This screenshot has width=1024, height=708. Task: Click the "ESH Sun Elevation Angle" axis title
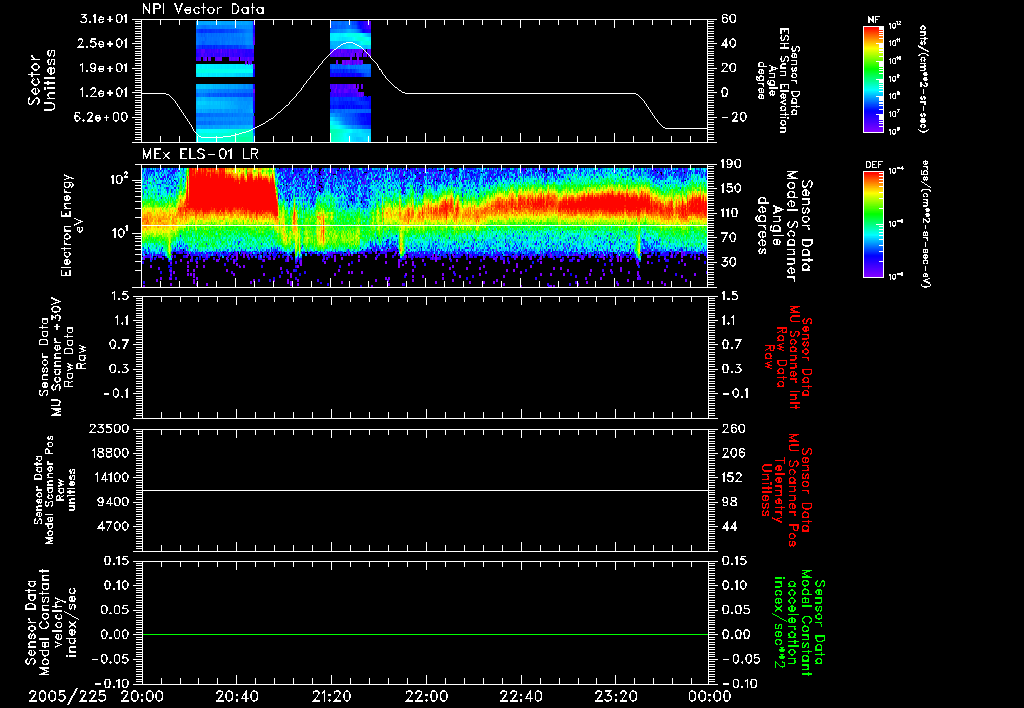click(x=778, y=80)
